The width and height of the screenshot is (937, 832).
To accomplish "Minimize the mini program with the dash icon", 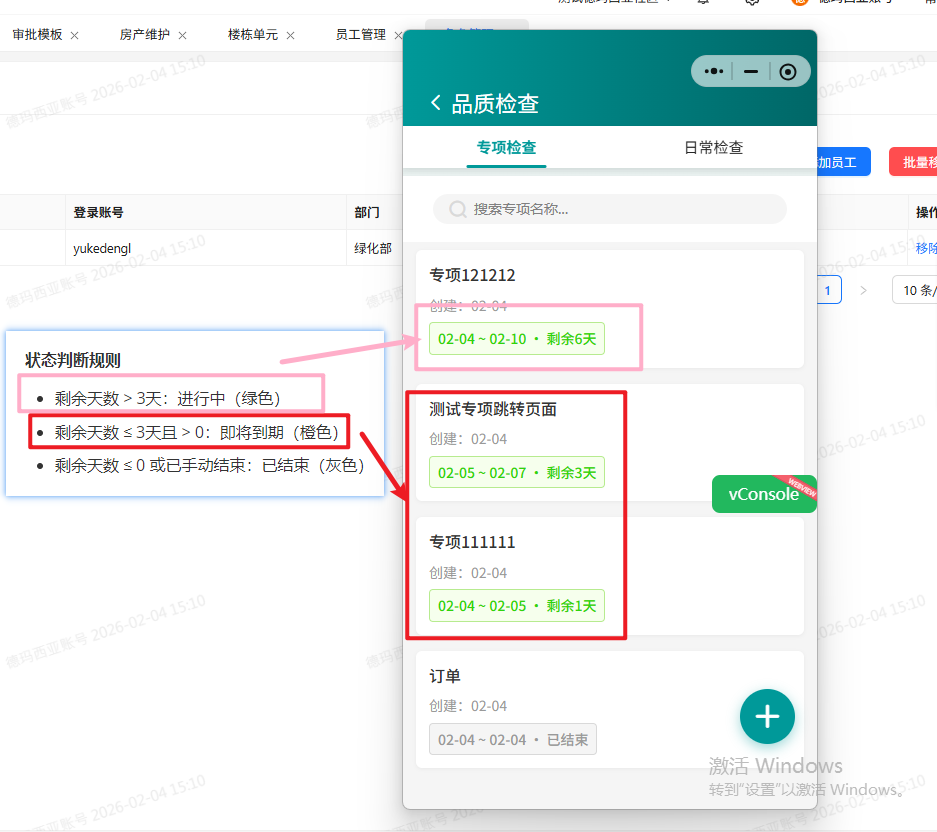I will point(750,71).
